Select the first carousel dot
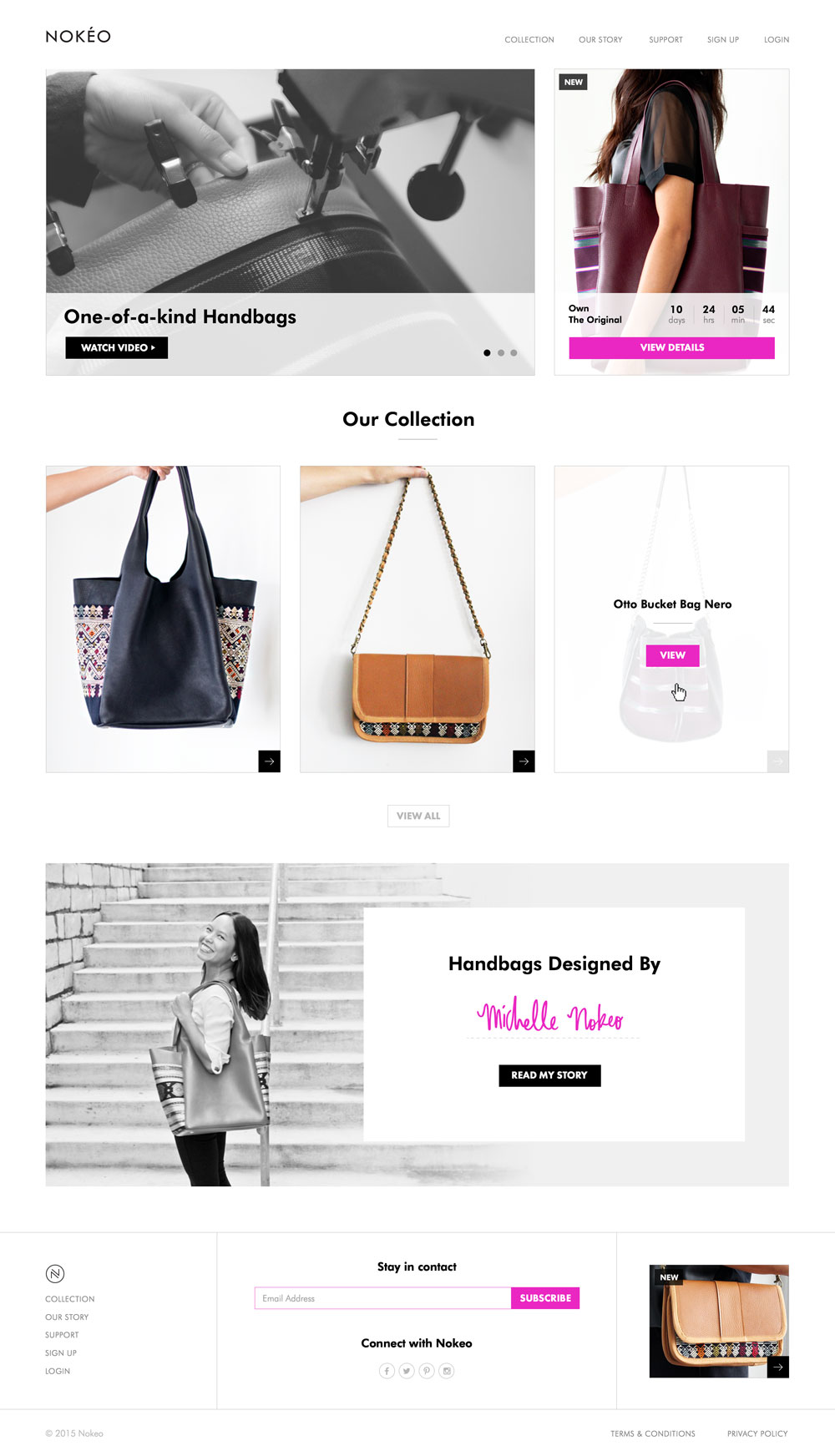Image resolution: width=835 pixels, height=1456 pixels. pos(487,353)
